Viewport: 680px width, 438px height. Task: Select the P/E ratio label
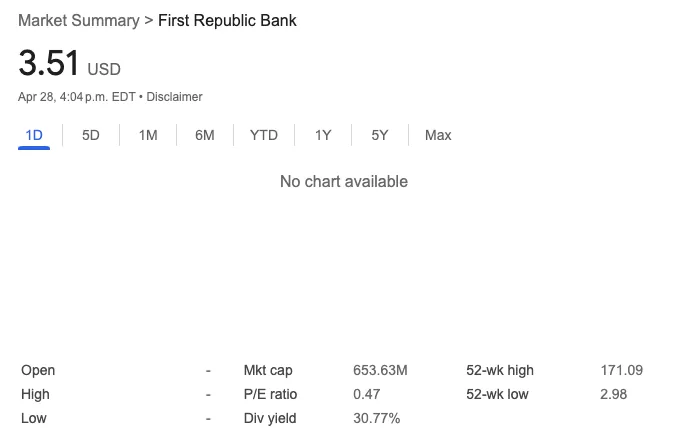270,394
